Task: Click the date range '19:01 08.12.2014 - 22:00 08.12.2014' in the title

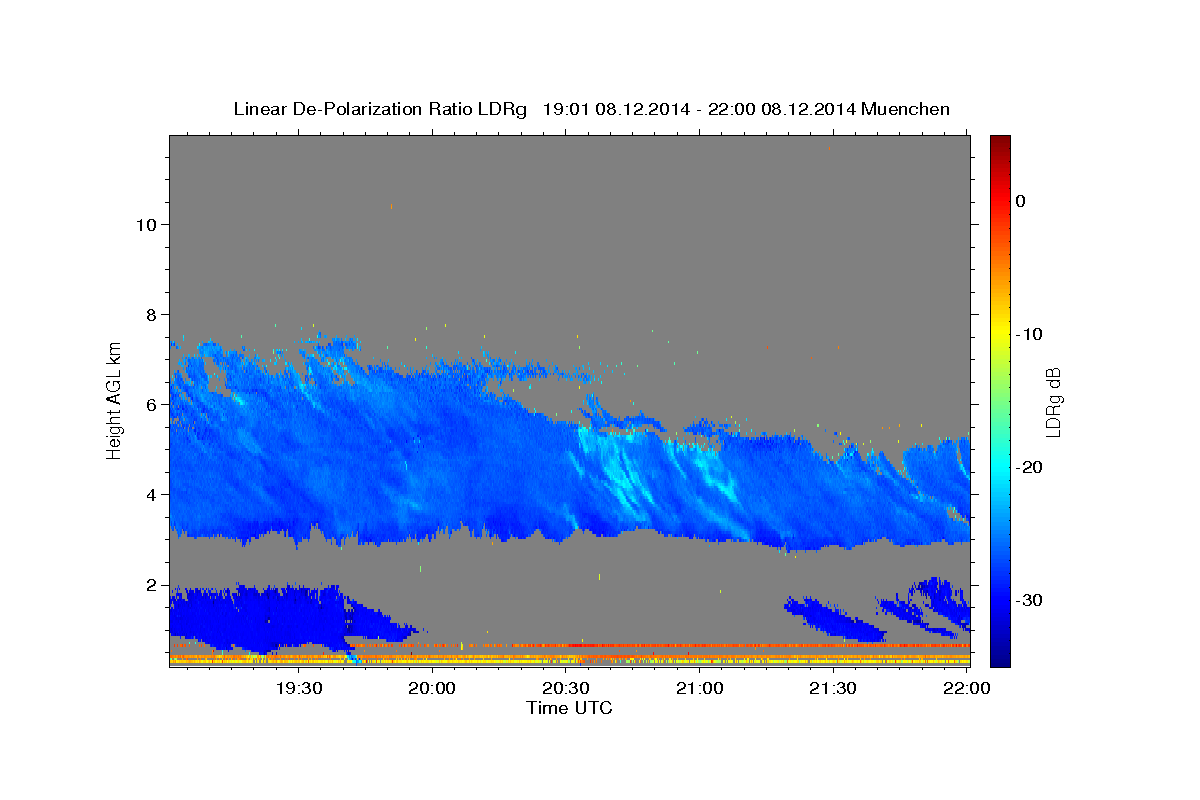Action: (699, 109)
